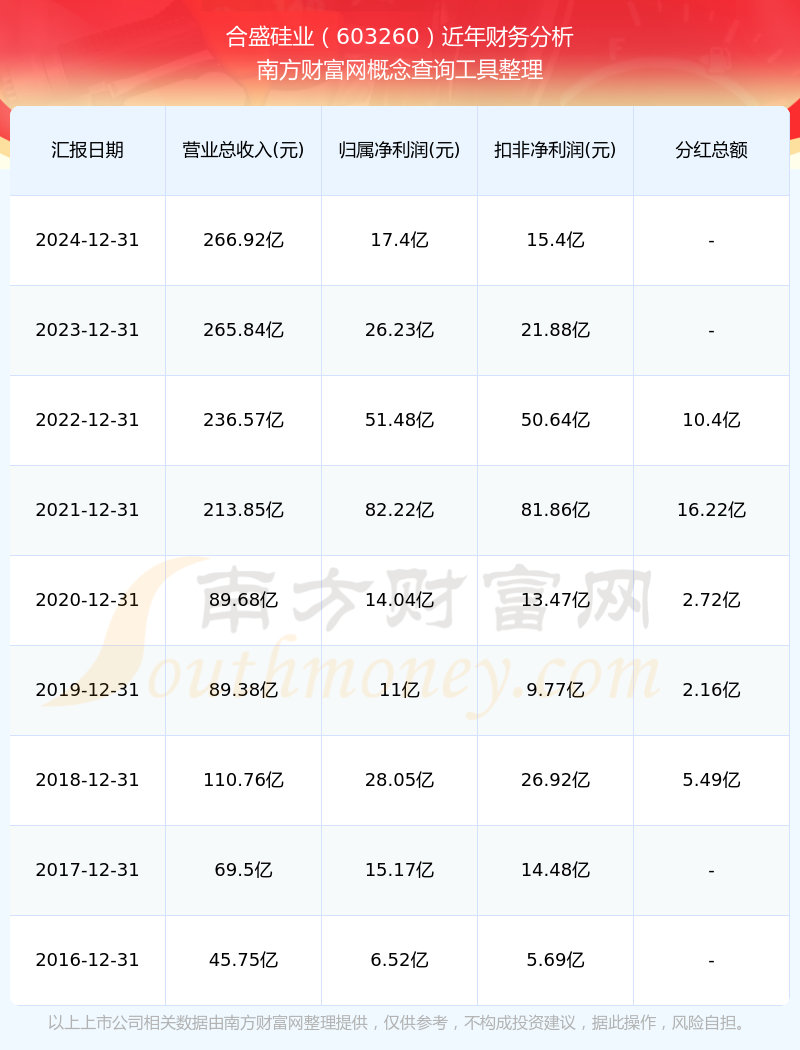Select net profit value 82.22亿
800x1050 pixels.
point(400,510)
